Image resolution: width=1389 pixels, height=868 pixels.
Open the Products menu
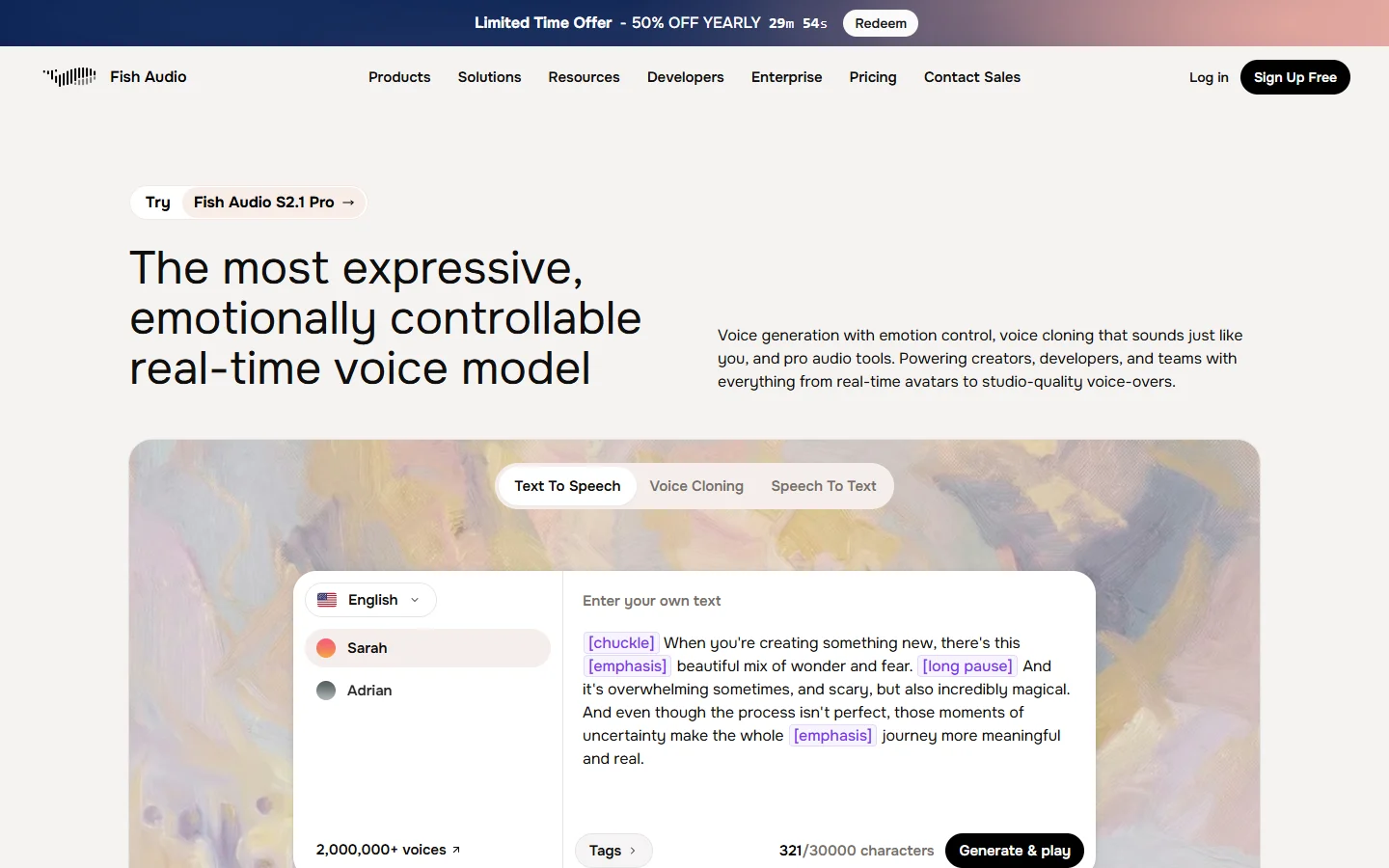[399, 77]
